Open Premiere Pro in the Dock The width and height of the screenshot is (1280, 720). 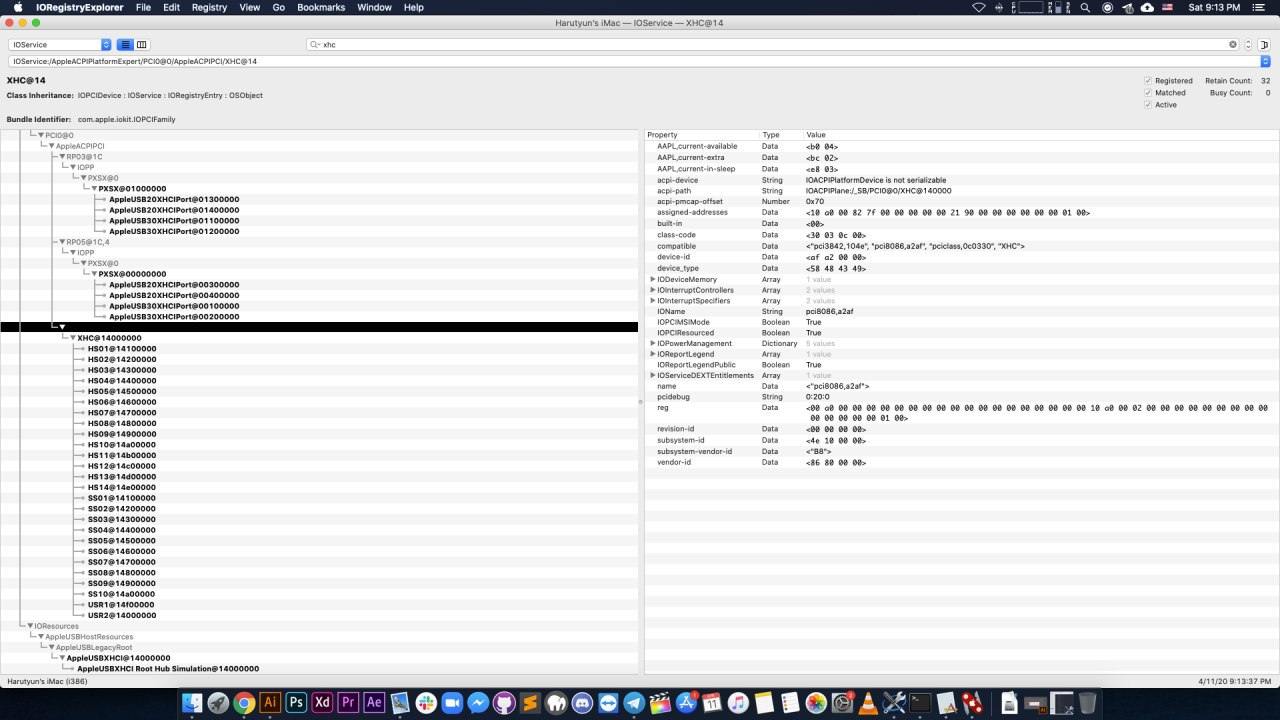point(349,703)
